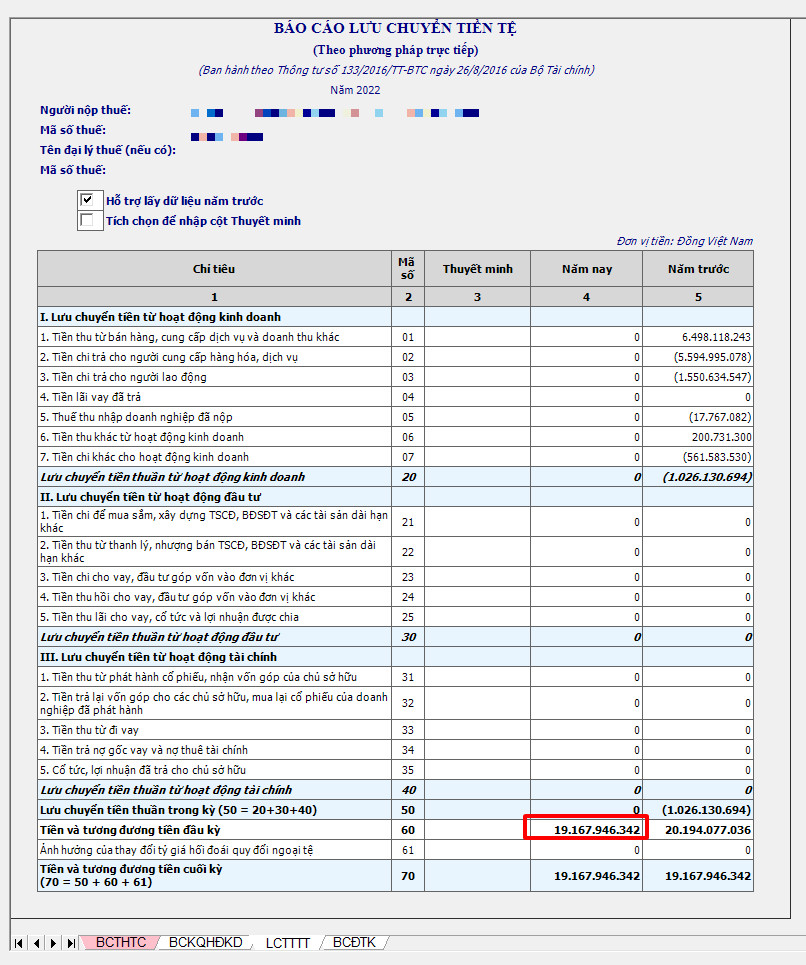Toggle 'Hỗ trợ lấy dữ liệu năm trước' checkbox
The height and width of the screenshot is (965, 806).
(87, 201)
